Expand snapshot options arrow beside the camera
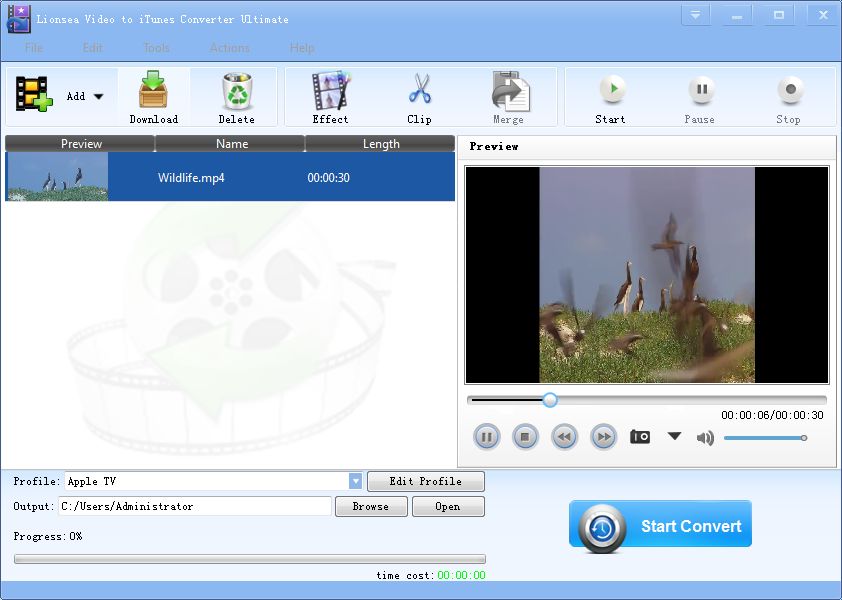This screenshot has width=842, height=600. pyautogui.click(x=674, y=437)
